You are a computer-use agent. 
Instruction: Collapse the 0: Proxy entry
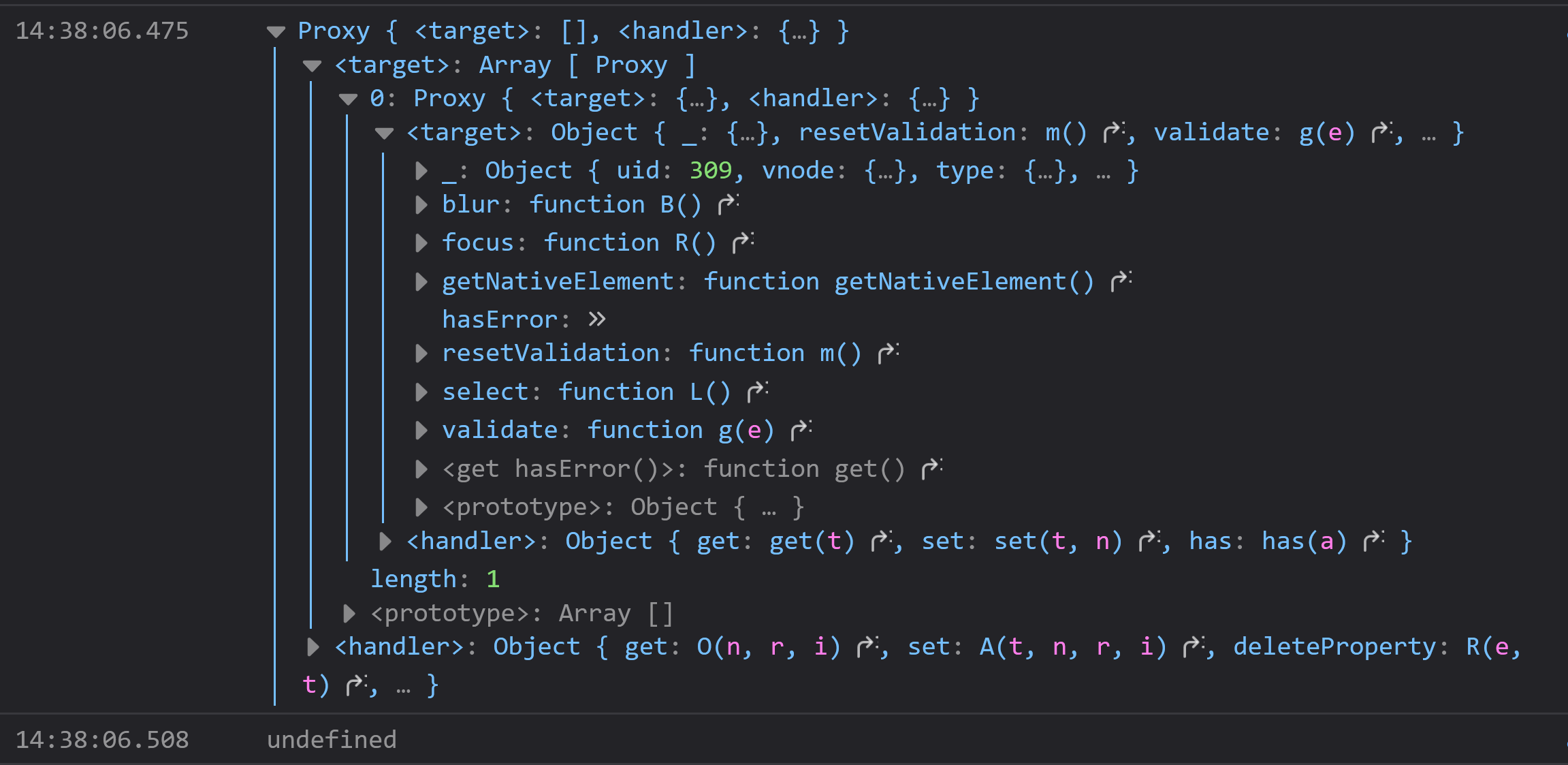click(349, 98)
